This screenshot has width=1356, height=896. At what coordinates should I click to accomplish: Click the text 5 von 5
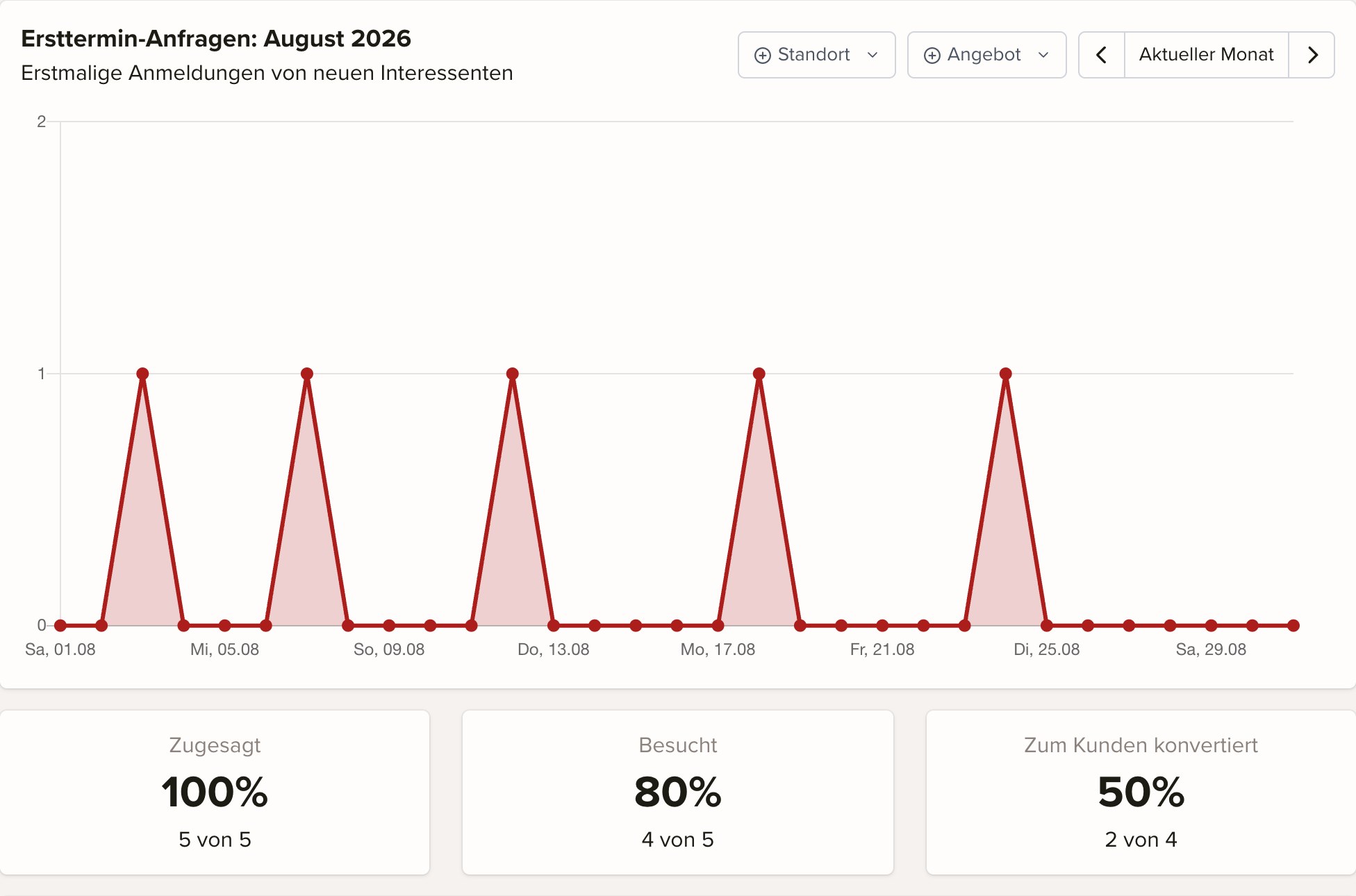pyautogui.click(x=215, y=840)
